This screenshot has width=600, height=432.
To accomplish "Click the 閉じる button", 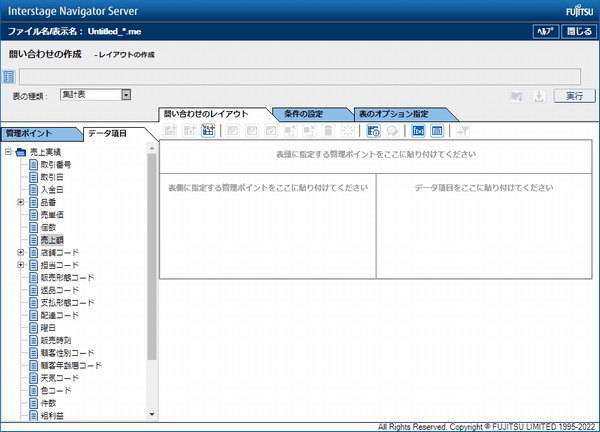I will tap(579, 31).
